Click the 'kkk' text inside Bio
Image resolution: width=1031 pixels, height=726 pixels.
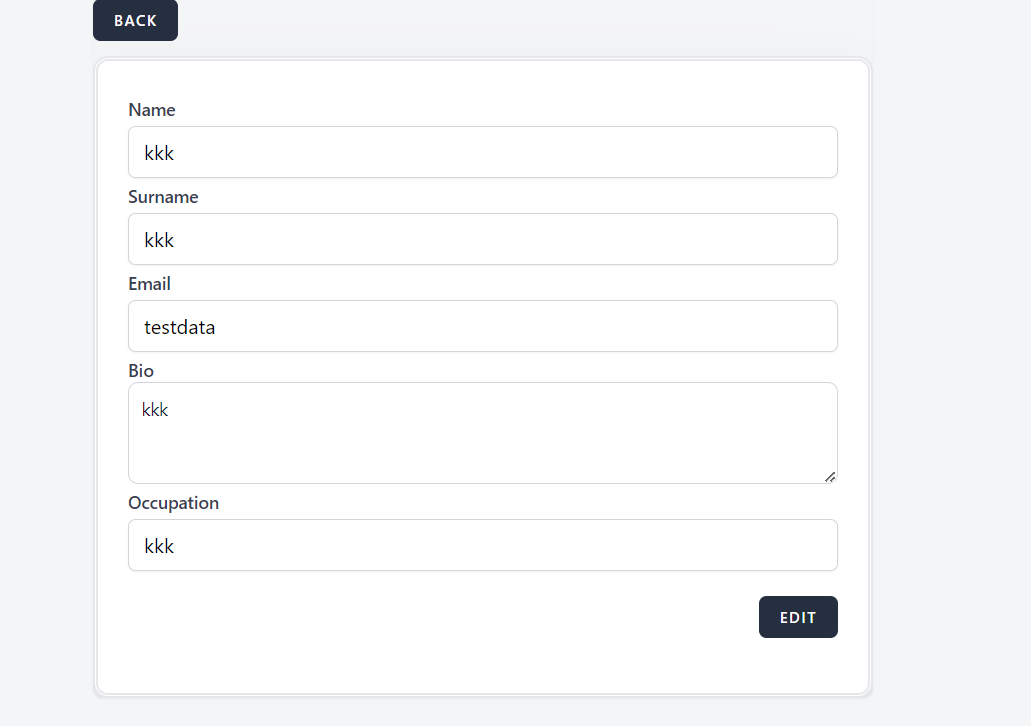coord(155,410)
